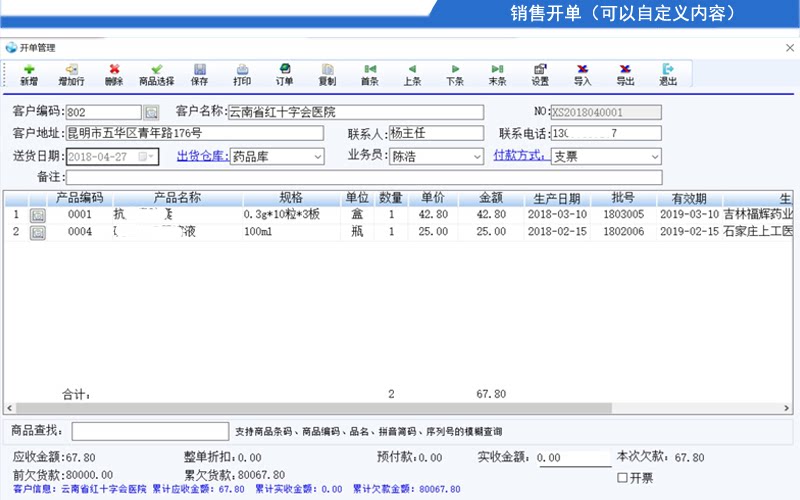Click the 单价 column header

tap(433, 198)
